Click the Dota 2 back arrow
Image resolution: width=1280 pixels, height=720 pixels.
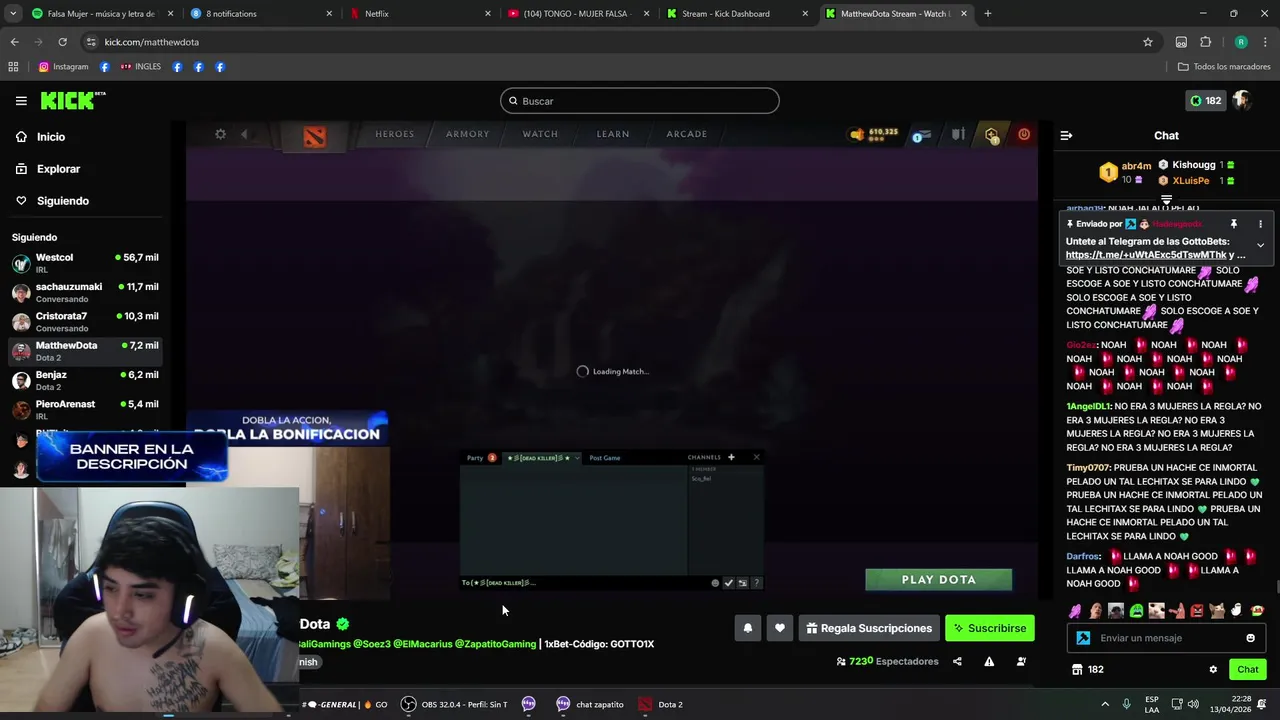[x=244, y=134]
